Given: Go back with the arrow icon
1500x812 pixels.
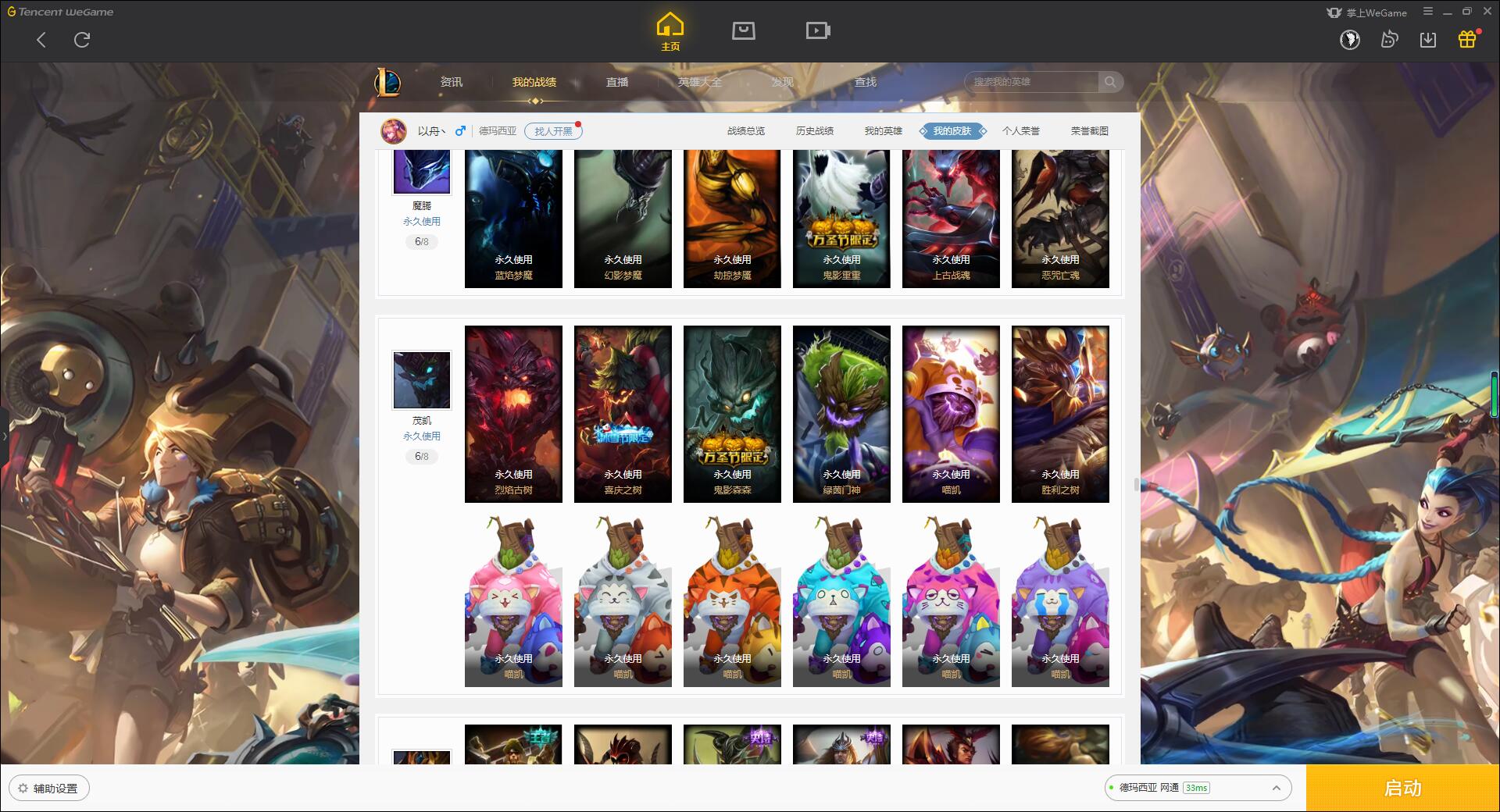Looking at the screenshot, I should [x=41, y=40].
